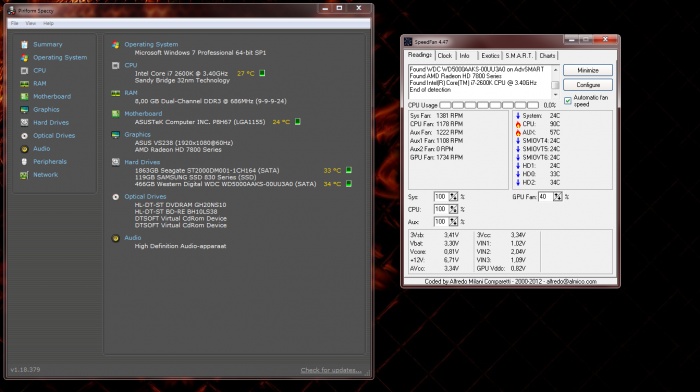Click speaker icon beside Audio heading

point(116,238)
